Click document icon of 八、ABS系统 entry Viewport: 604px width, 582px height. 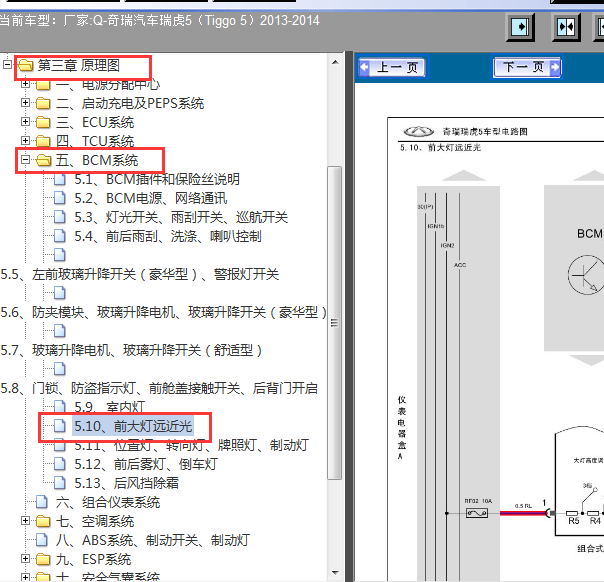click(x=42, y=540)
